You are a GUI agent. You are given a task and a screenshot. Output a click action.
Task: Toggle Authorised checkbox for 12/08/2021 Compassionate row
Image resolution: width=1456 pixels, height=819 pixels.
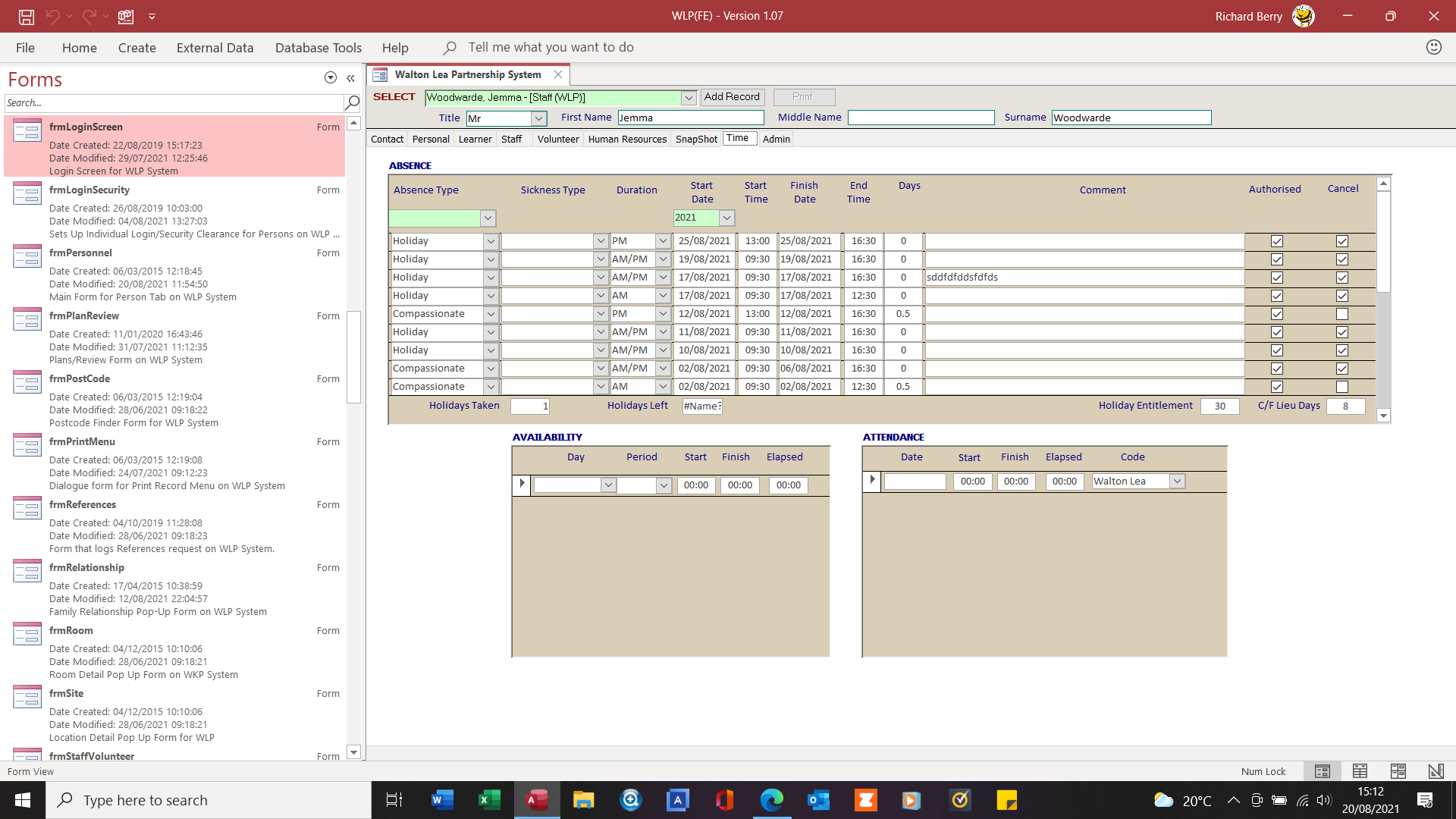point(1277,314)
